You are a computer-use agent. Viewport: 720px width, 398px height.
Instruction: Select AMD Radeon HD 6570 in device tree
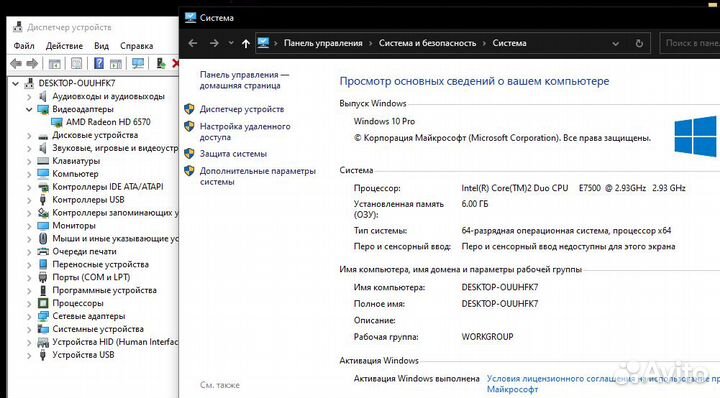click(108, 122)
